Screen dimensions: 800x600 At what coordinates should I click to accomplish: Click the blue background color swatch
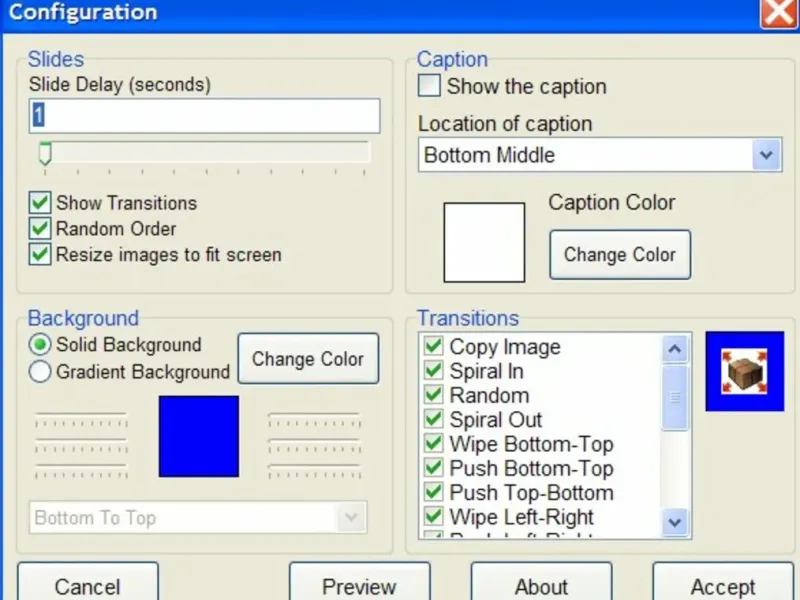(x=198, y=436)
